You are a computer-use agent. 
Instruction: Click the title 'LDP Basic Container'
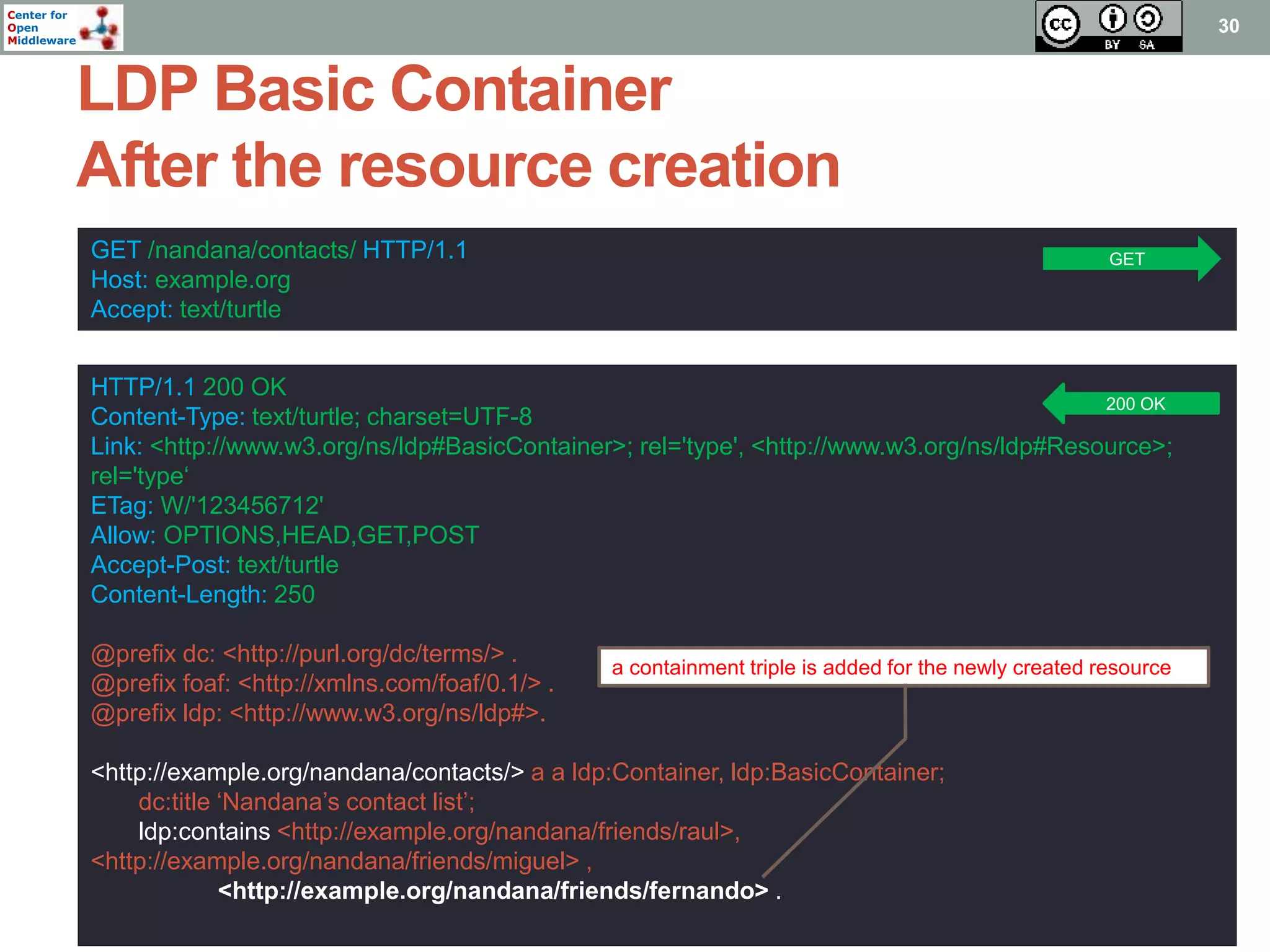pos(375,89)
